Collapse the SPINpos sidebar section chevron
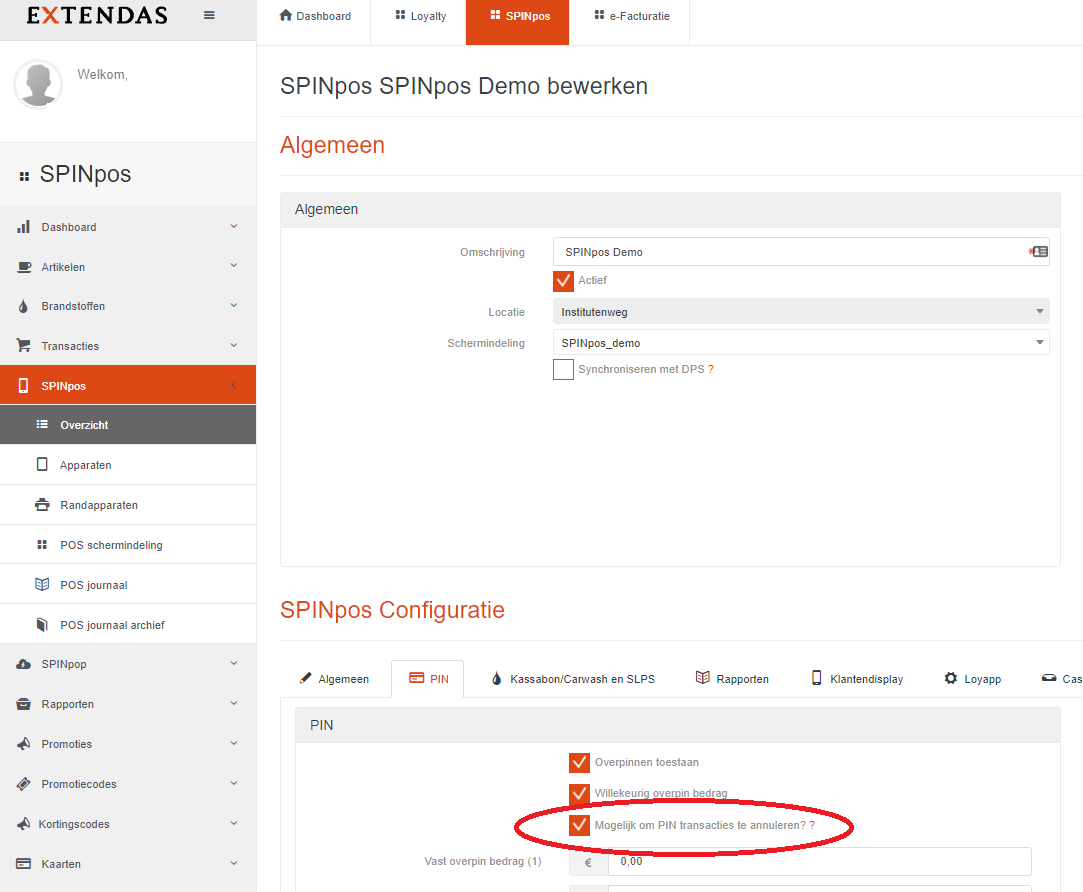This screenshot has height=892, width=1083. (233, 385)
